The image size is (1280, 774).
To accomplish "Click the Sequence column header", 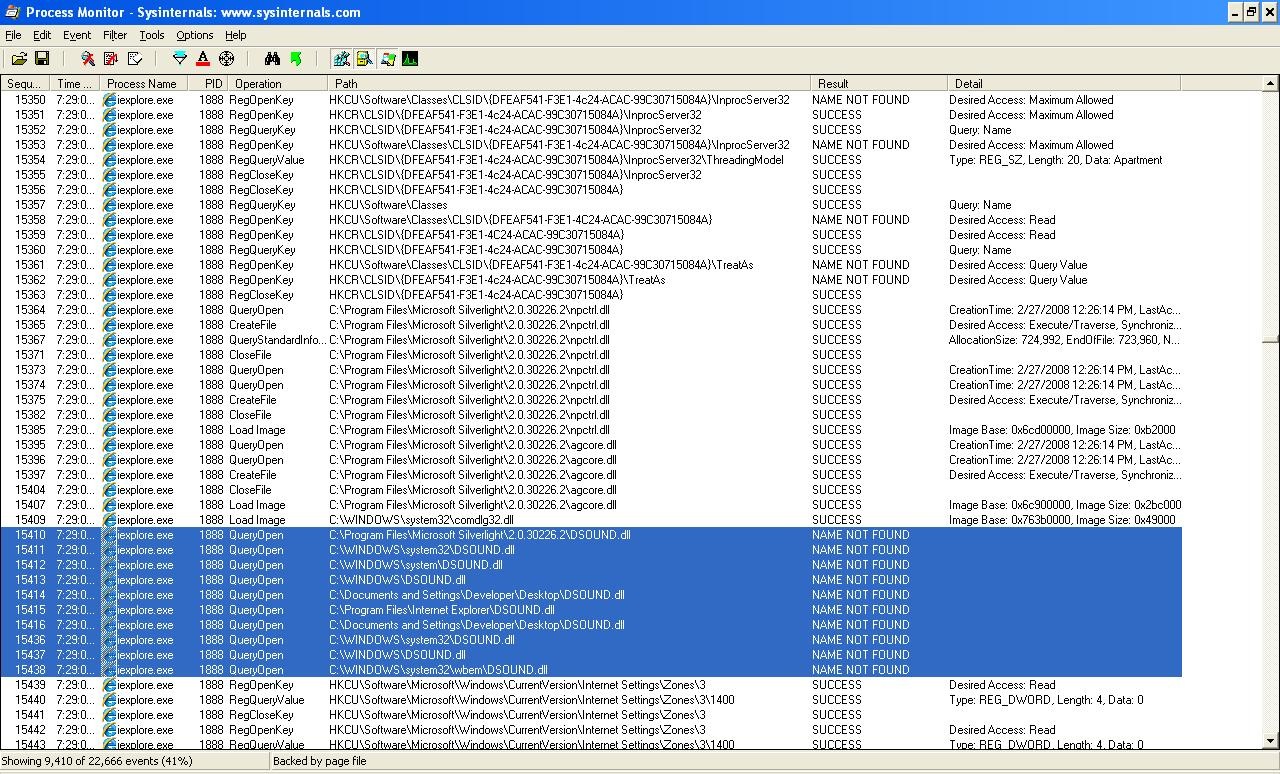I will pos(25,84).
